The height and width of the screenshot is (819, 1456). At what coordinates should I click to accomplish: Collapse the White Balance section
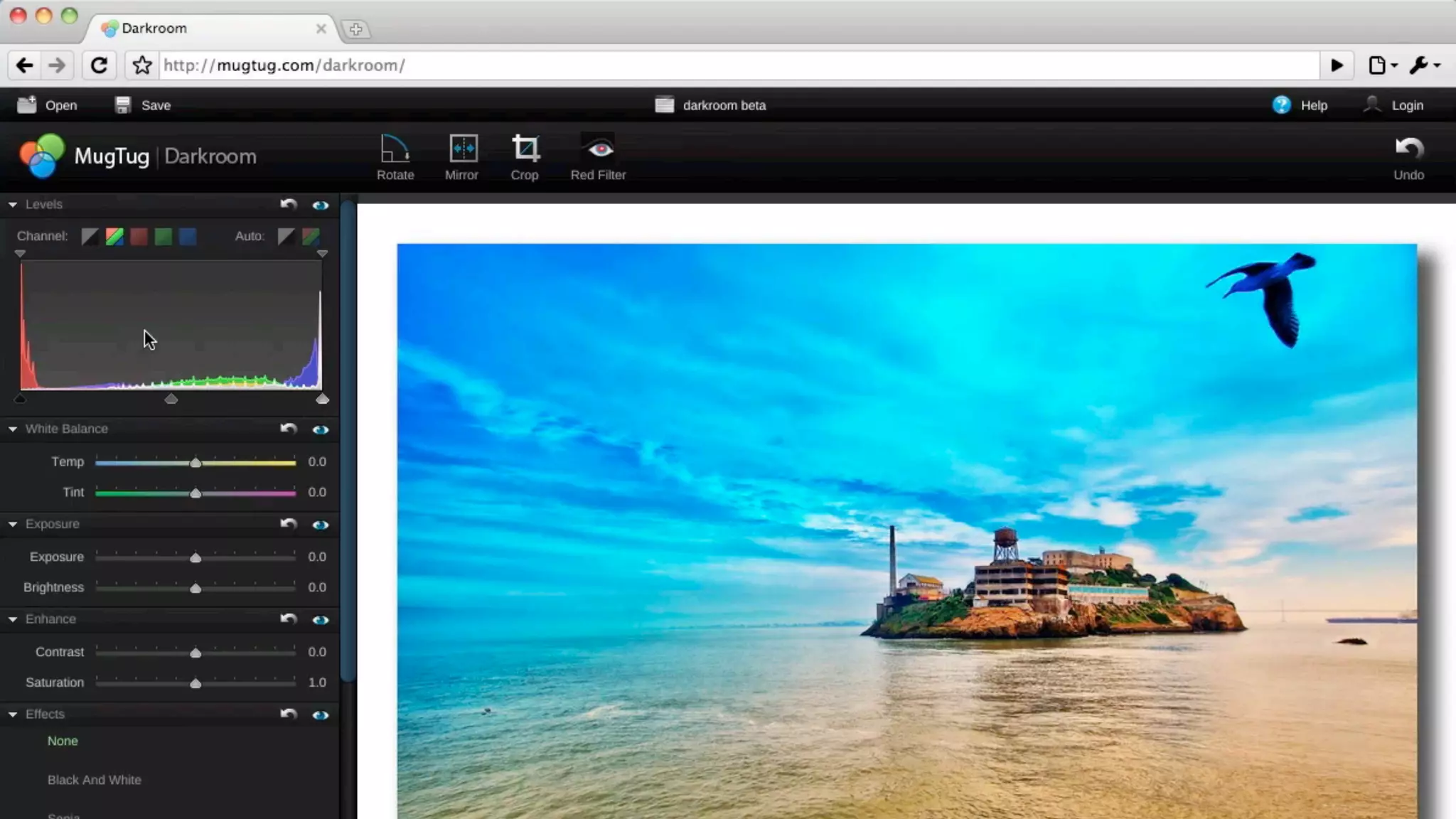pyautogui.click(x=13, y=429)
